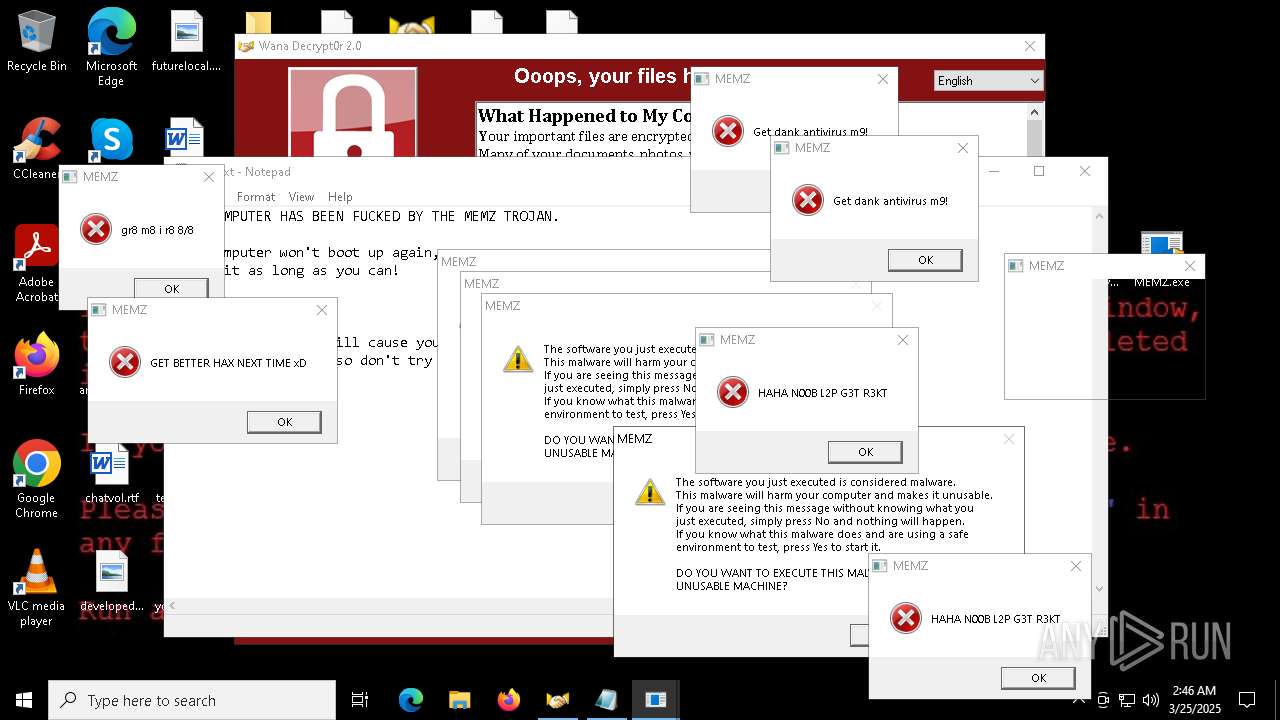
Task: Click the Windows Start button
Action: [24, 700]
